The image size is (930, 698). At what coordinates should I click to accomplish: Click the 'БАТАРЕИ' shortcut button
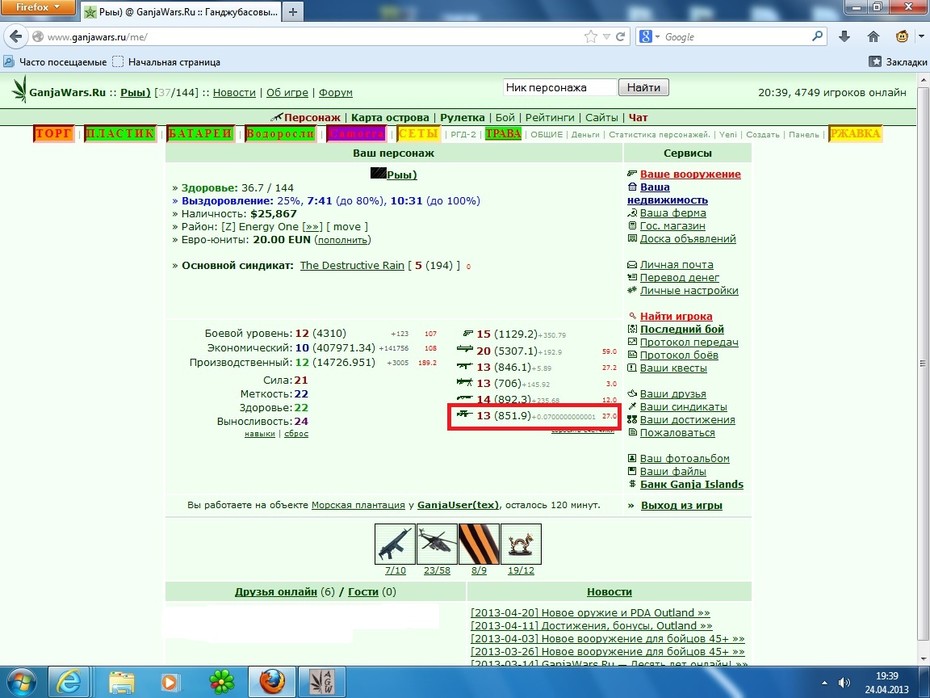pyautogui.click(x=200, y=134)
